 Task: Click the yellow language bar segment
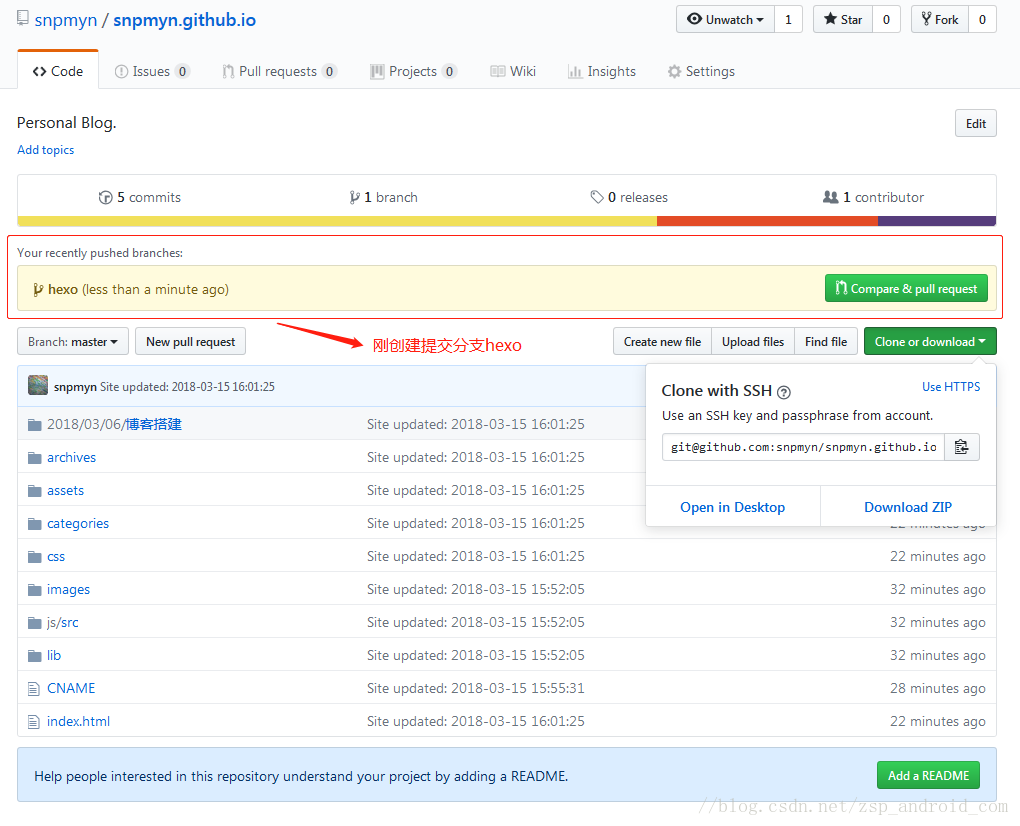click(x=337, y=221)
